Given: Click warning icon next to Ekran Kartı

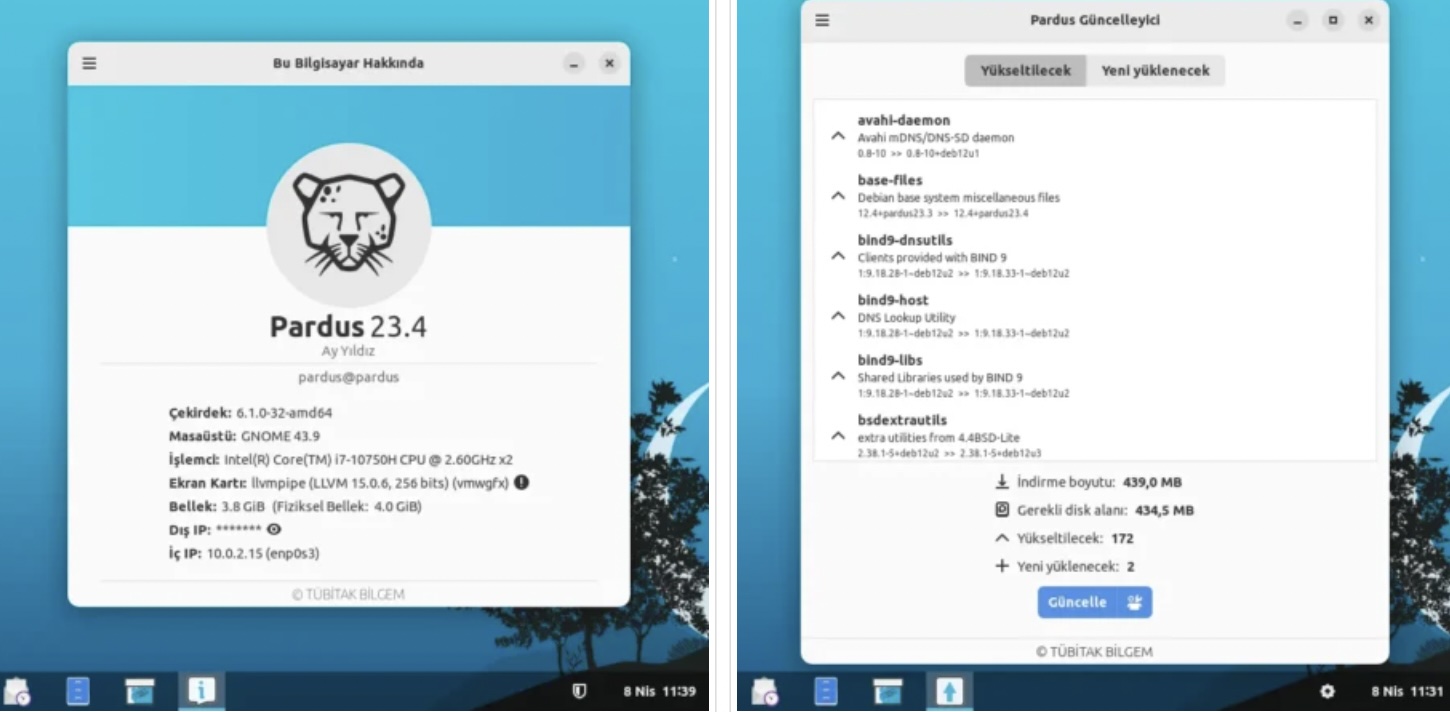Looking at the screenshot, I should tap(521, 482).
